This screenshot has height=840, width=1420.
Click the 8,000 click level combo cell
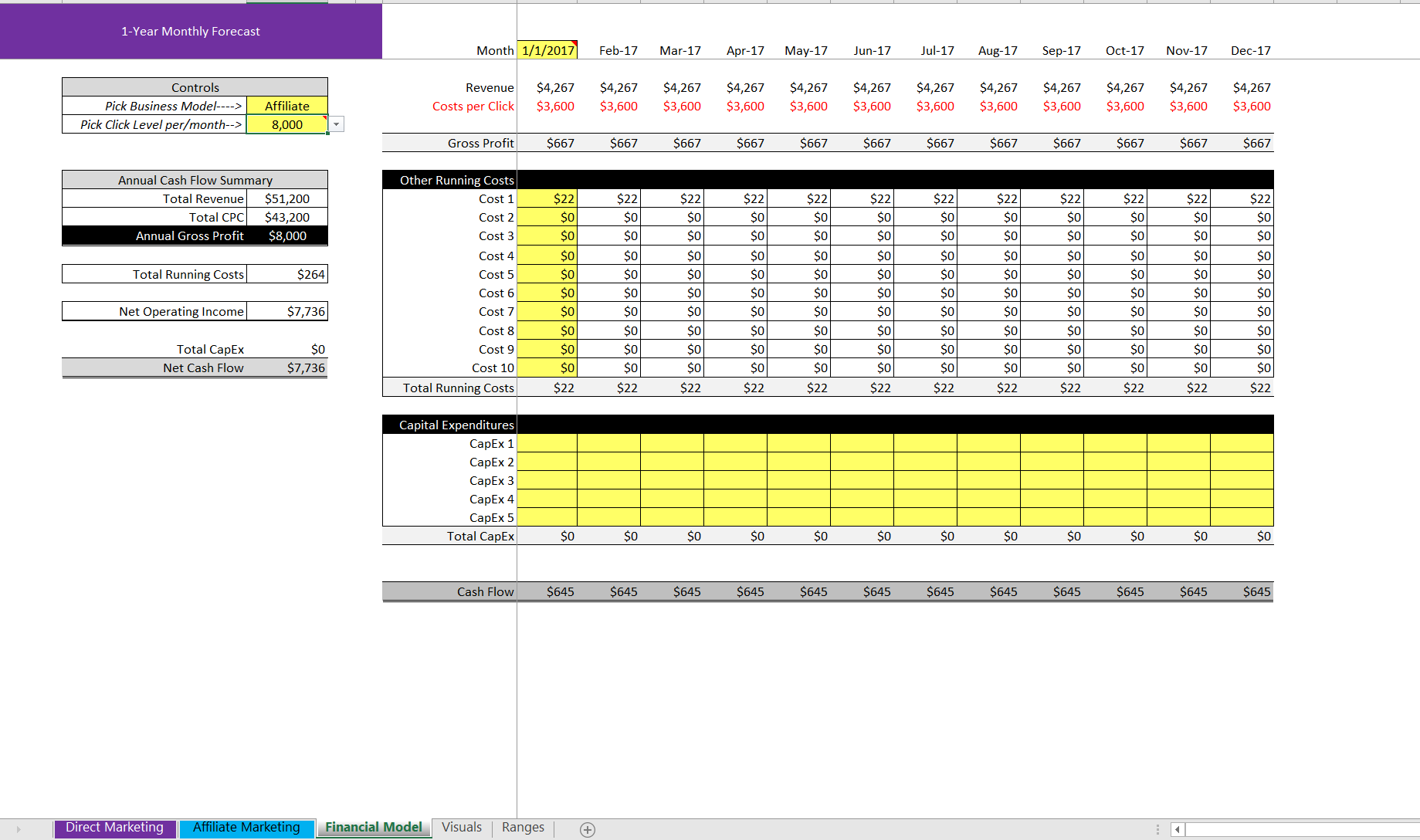click(286, 124)
